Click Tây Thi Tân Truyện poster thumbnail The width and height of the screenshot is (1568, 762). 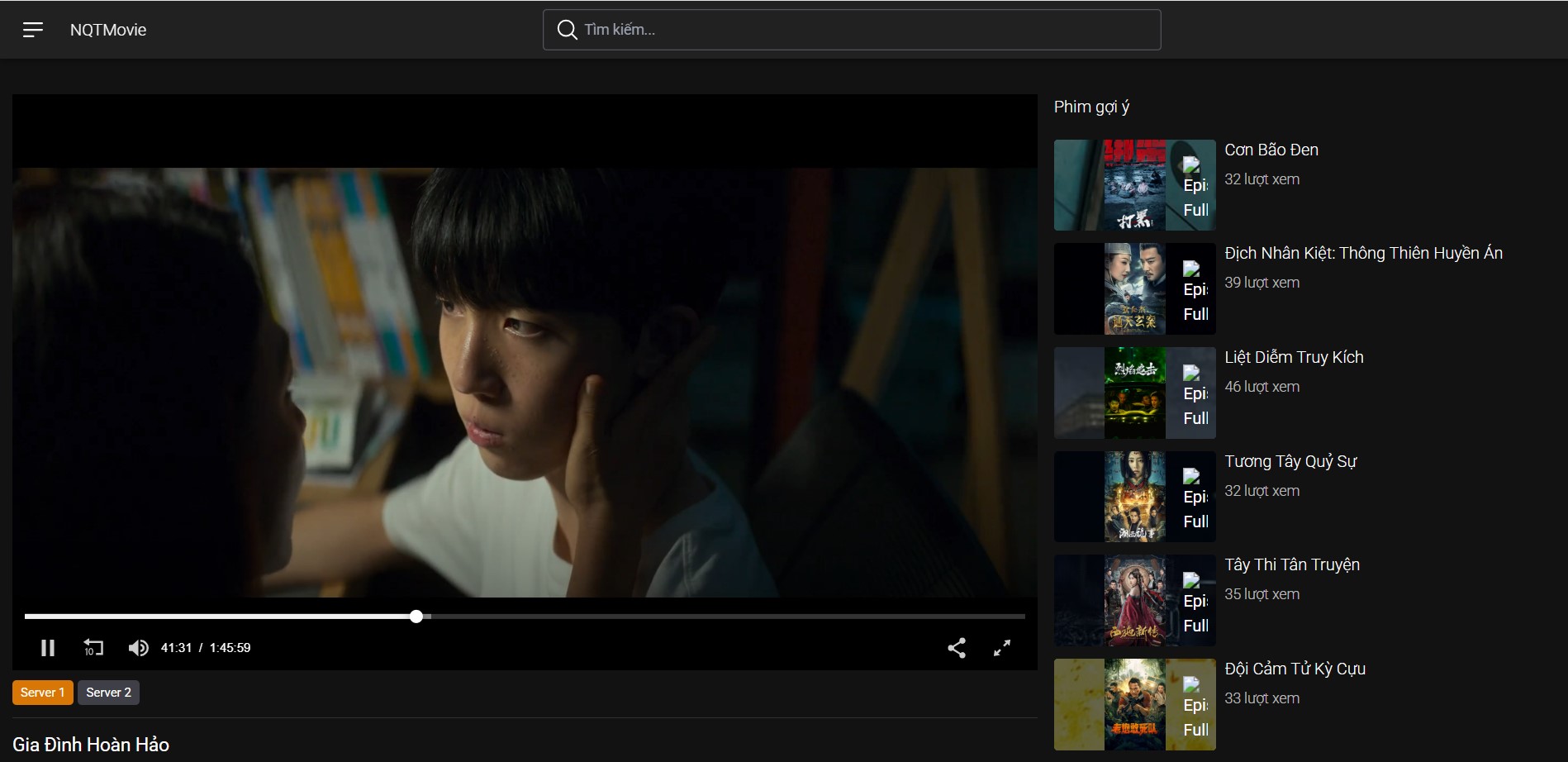(x=1134, y=601)
